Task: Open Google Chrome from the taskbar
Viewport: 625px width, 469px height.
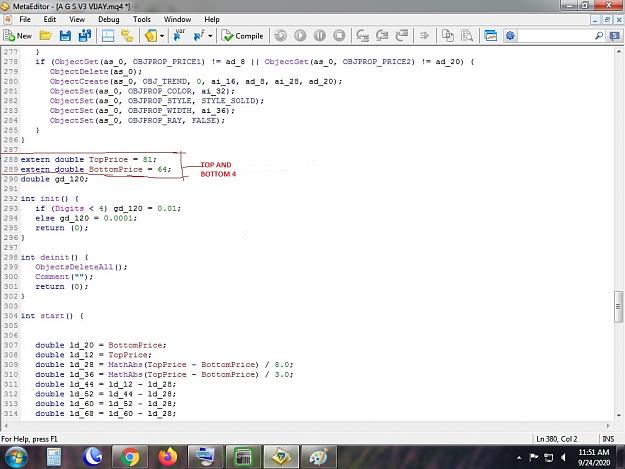Action: click(x=130, y=457)
